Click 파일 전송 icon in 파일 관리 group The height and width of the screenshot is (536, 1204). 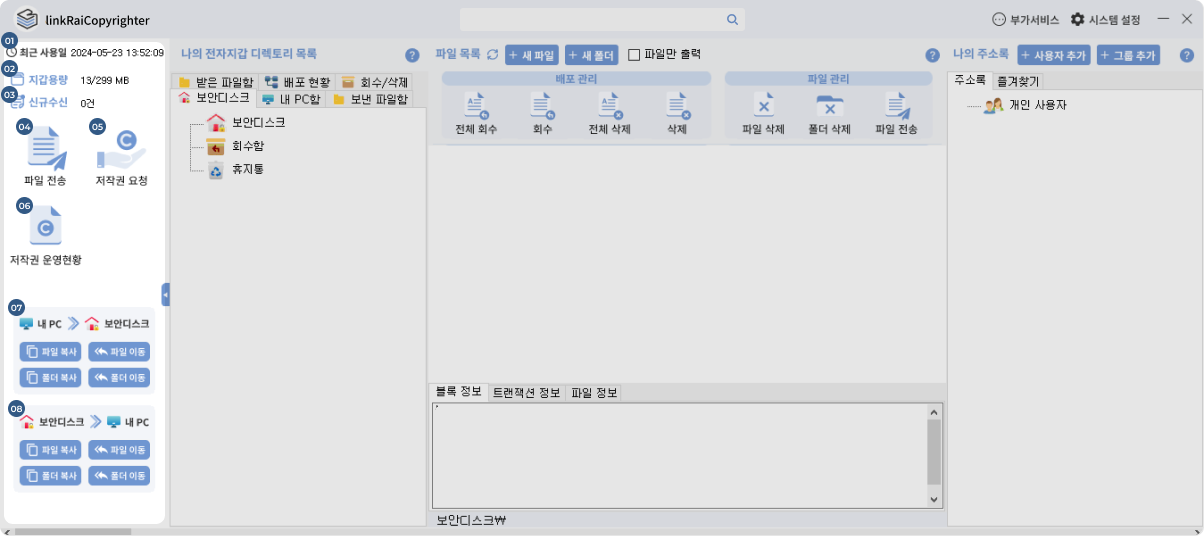click(x=896, y=106)
